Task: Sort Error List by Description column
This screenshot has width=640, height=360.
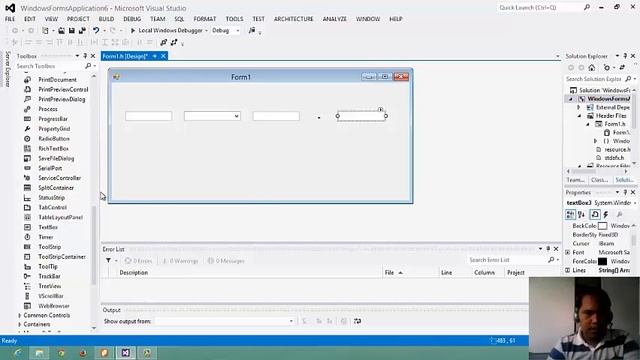Action: point(133,273)
